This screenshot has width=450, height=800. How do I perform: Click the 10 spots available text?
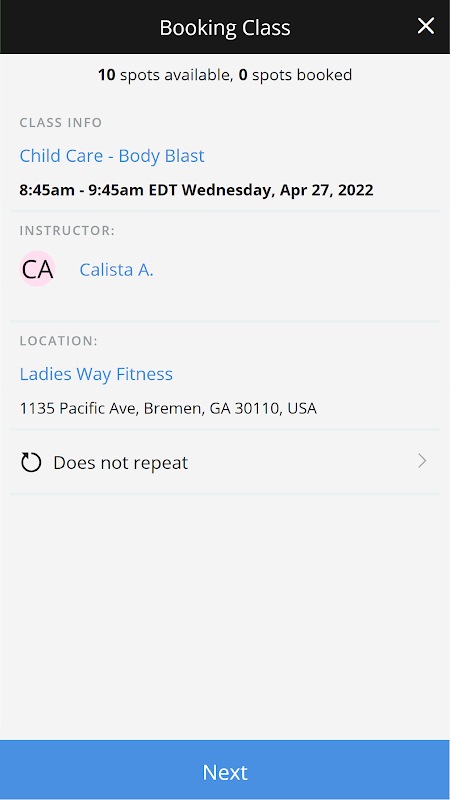pyautogui.click(x=163, y=75)
